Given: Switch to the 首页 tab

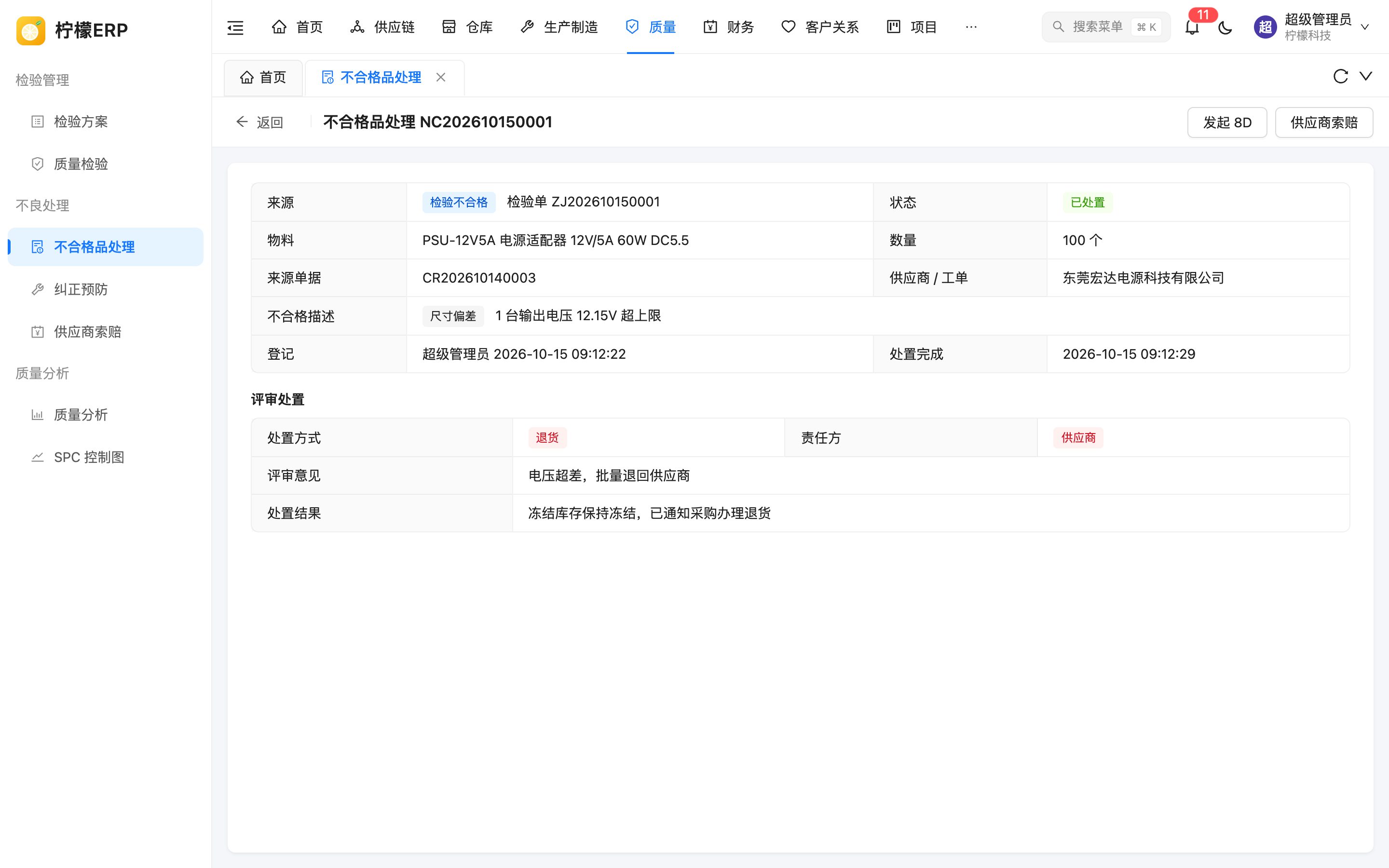Looking at the screenshot, I should tap(263, 77).
